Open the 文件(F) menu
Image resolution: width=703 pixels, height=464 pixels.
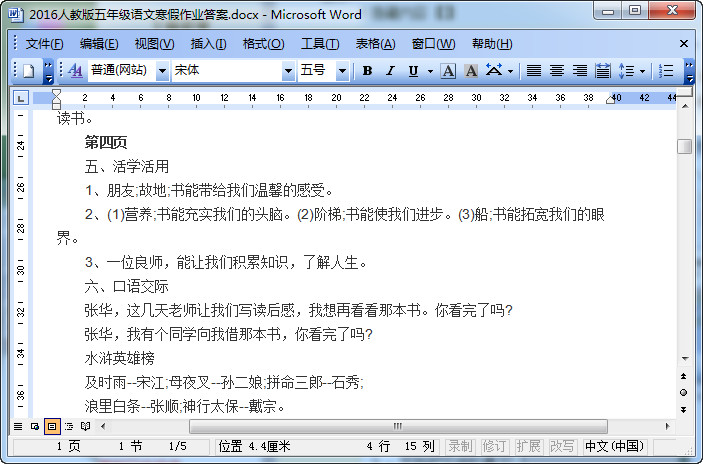tap(44, 44)
